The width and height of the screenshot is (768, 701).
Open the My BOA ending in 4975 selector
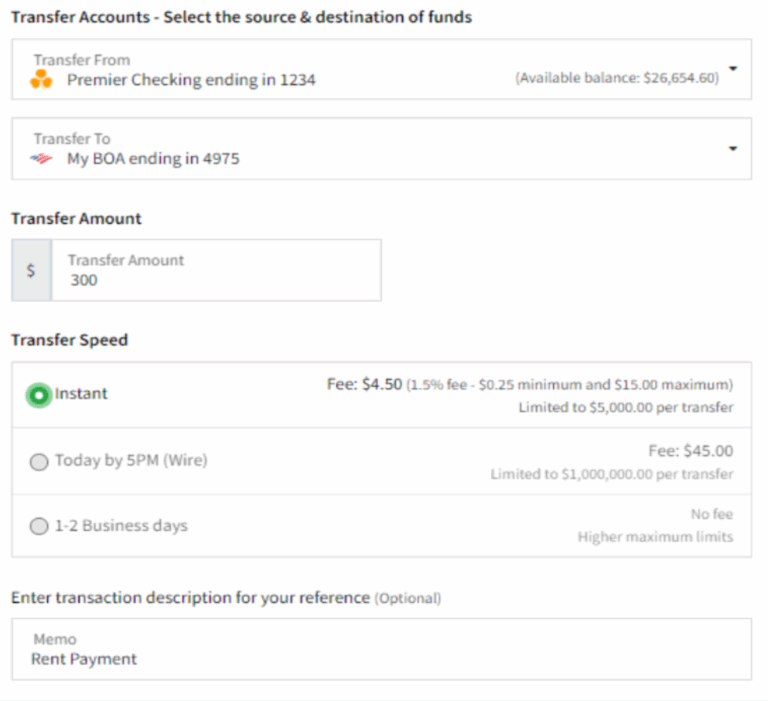tap(153, 159)
